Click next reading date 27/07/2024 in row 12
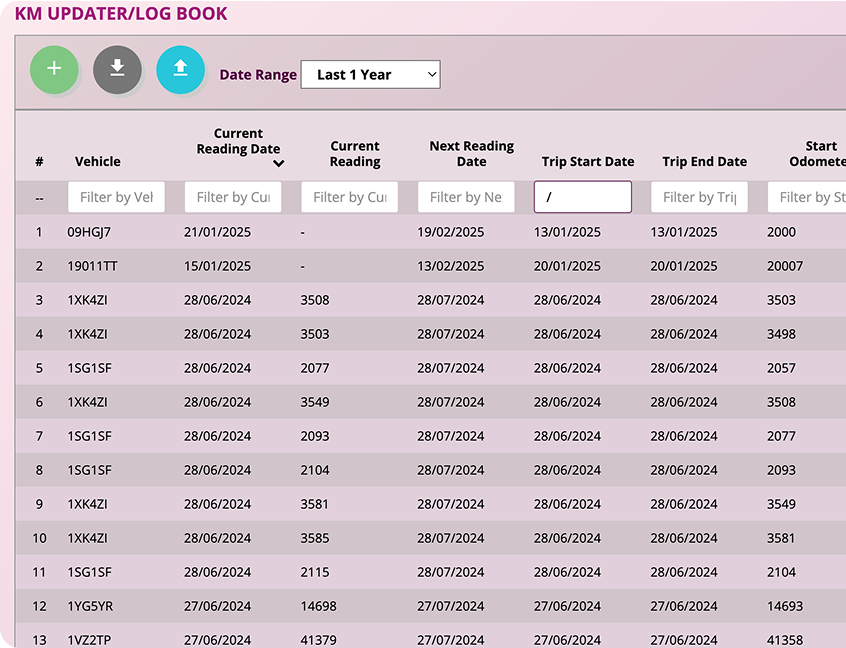The width and height of the screenshot is (846, 648). (x=451, y=606)
